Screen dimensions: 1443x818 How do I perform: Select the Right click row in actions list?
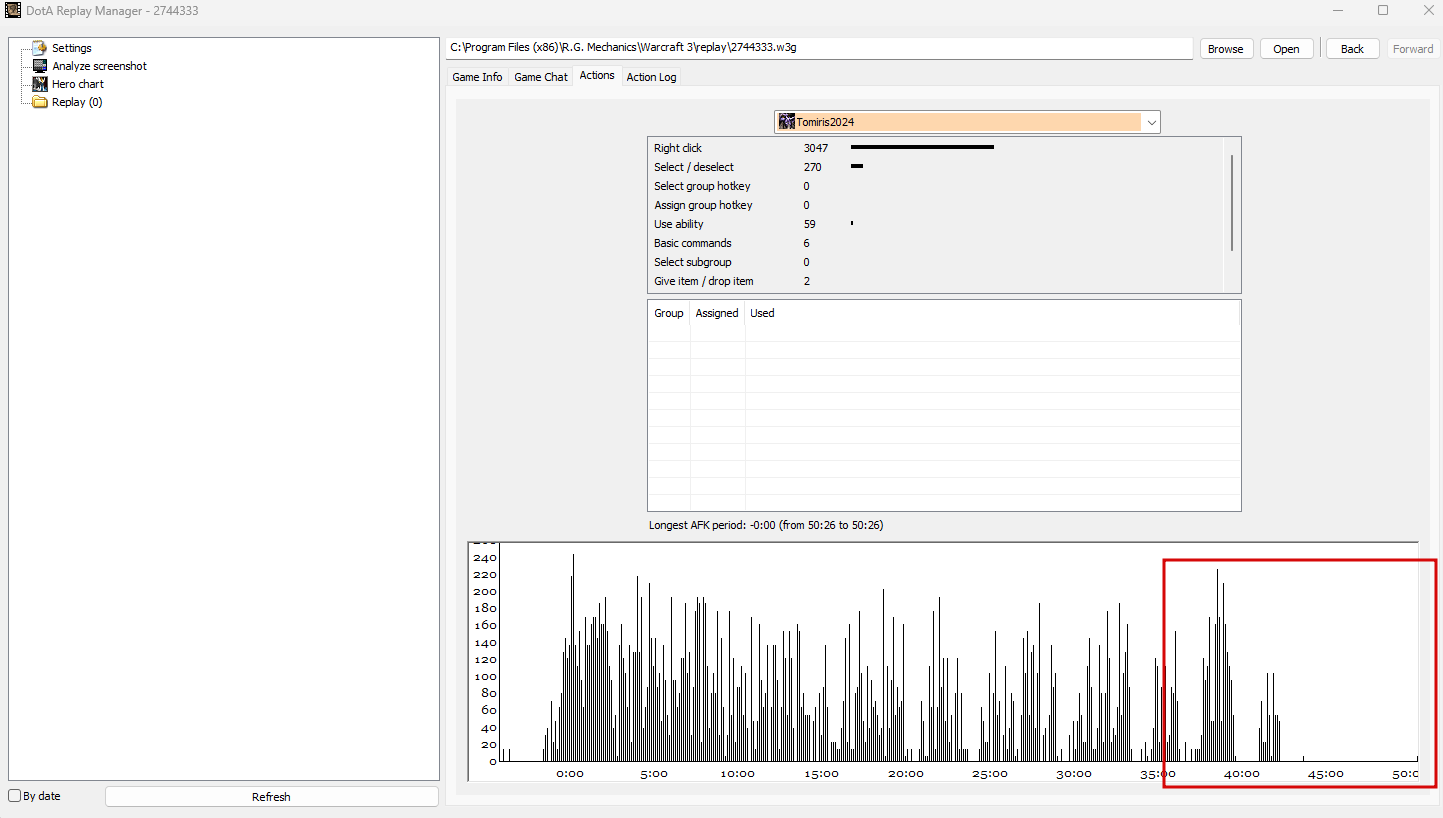pyautogui.click(x=678, y=148)
